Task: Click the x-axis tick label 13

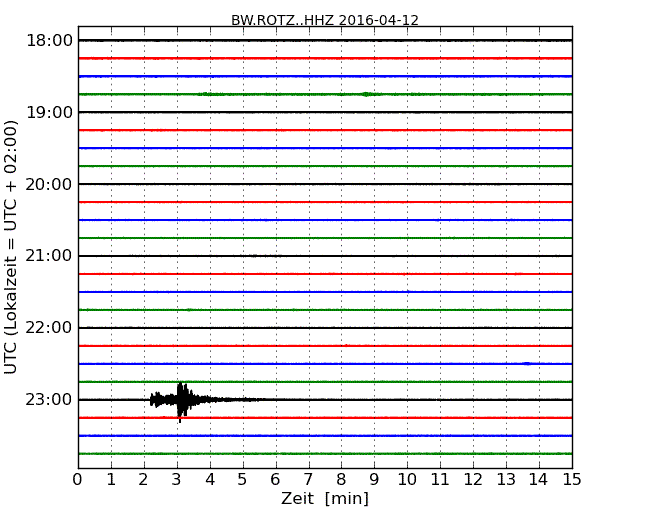Action: point(506,480)
